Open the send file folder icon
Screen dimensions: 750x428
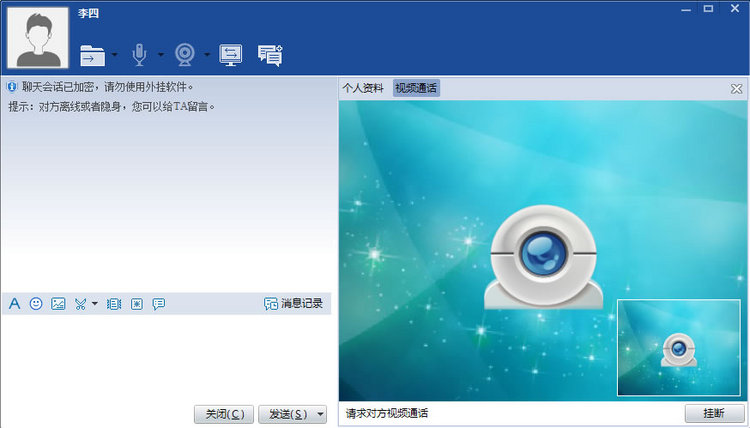(x=93, y=55)
